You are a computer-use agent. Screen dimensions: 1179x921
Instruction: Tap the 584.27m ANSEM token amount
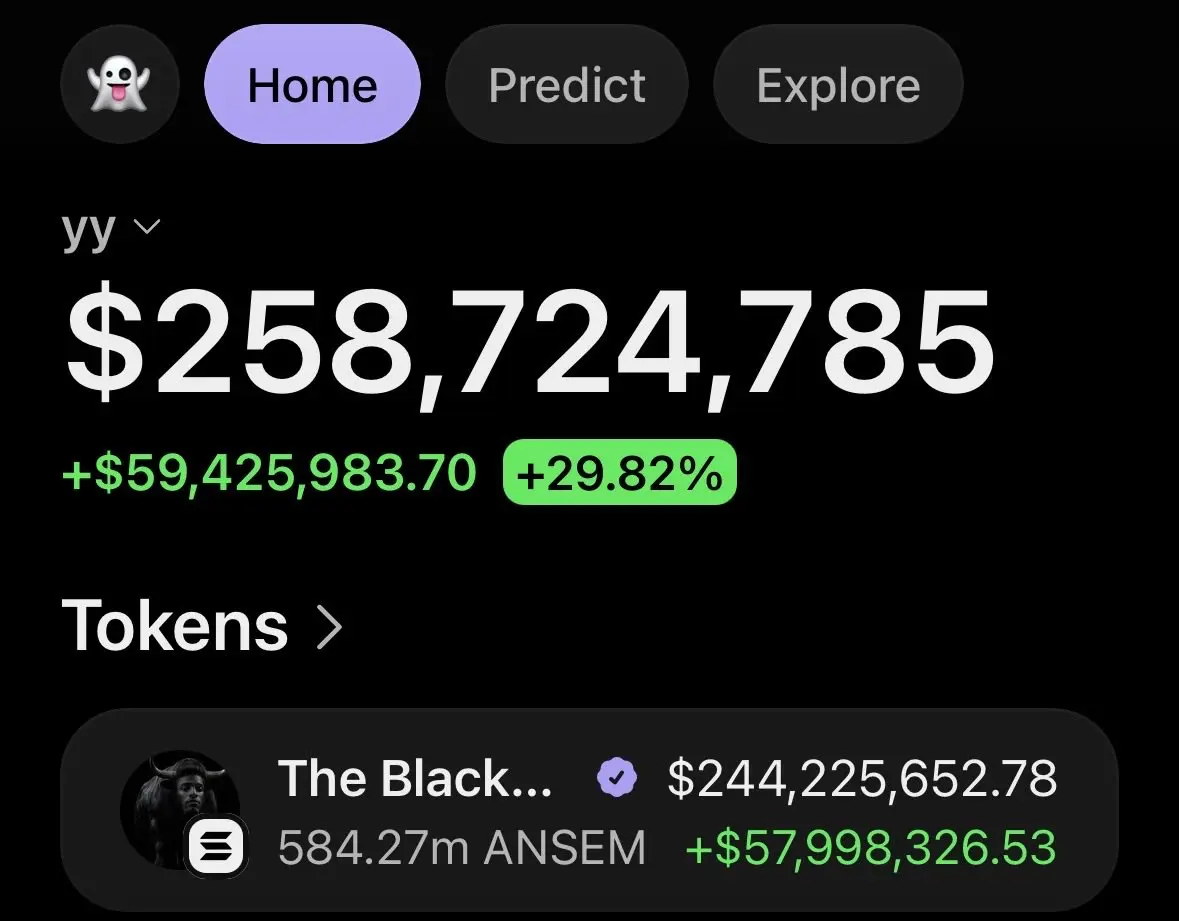pyautogui.click(x=462, y=848)
